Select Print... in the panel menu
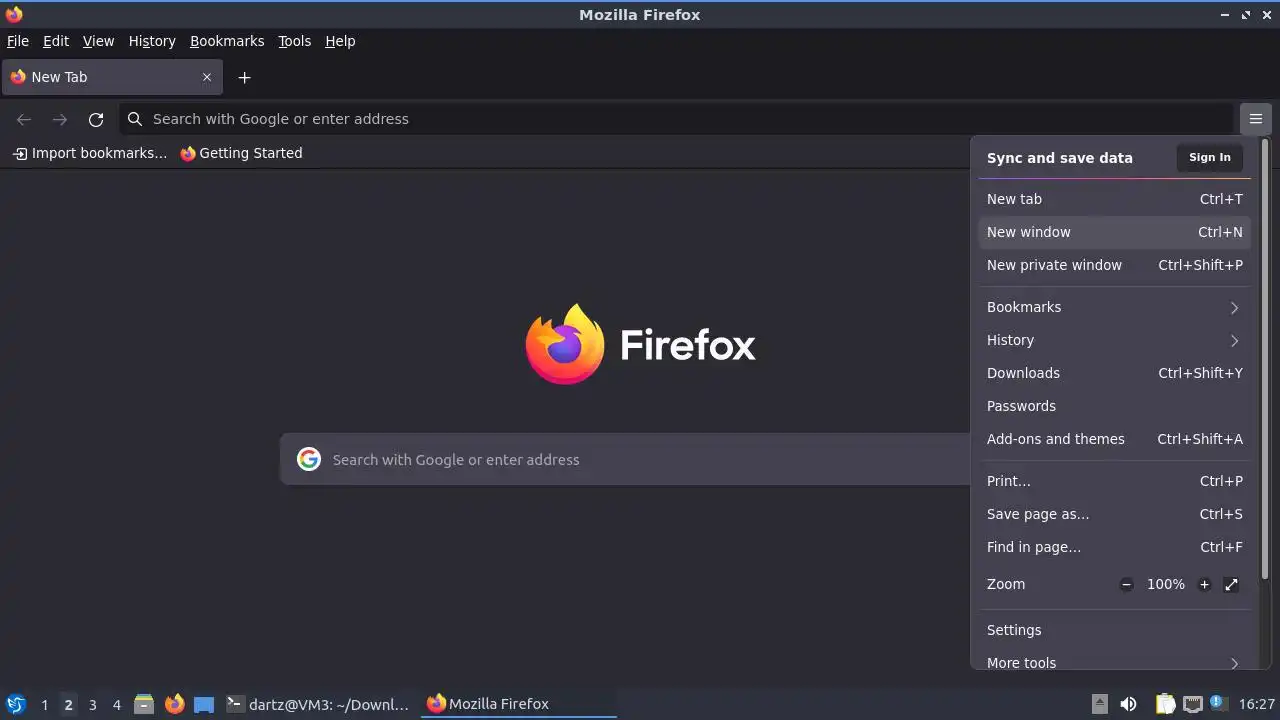 [1114, 481]
